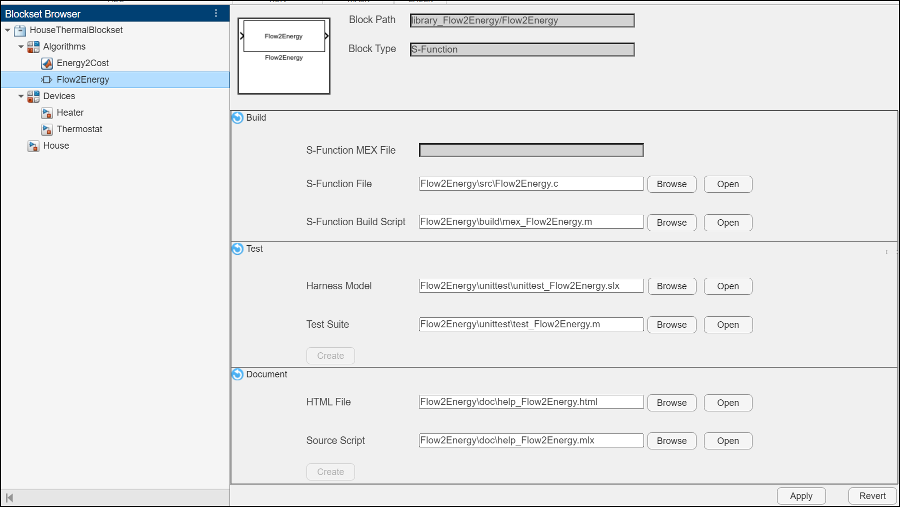Viewport: 900px width, 507px height.
Task: Click the Build section title
Action: (x=256, y=118)
